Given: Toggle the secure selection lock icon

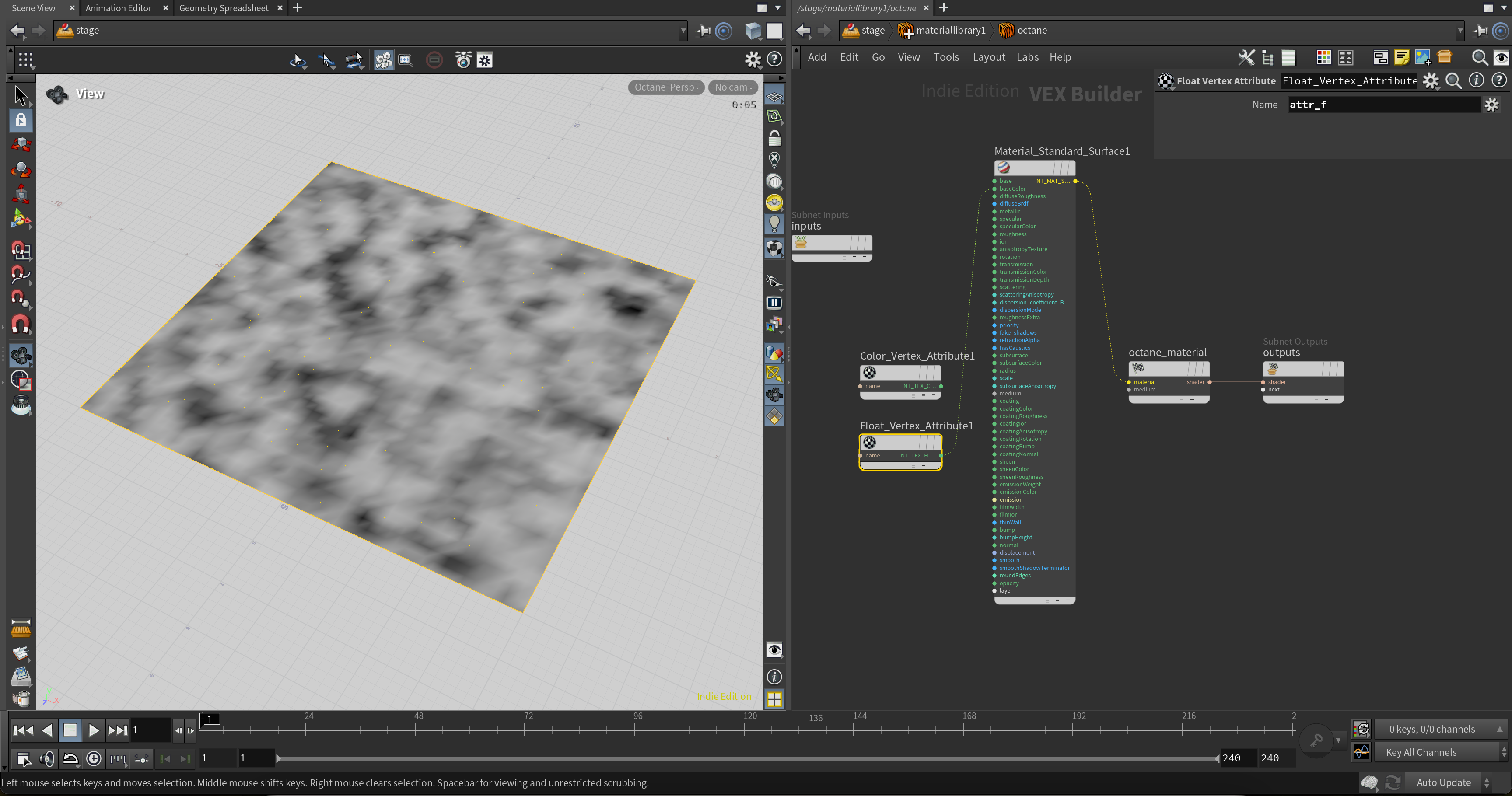Looking at the screenshot, I should [x=21, y=120].
